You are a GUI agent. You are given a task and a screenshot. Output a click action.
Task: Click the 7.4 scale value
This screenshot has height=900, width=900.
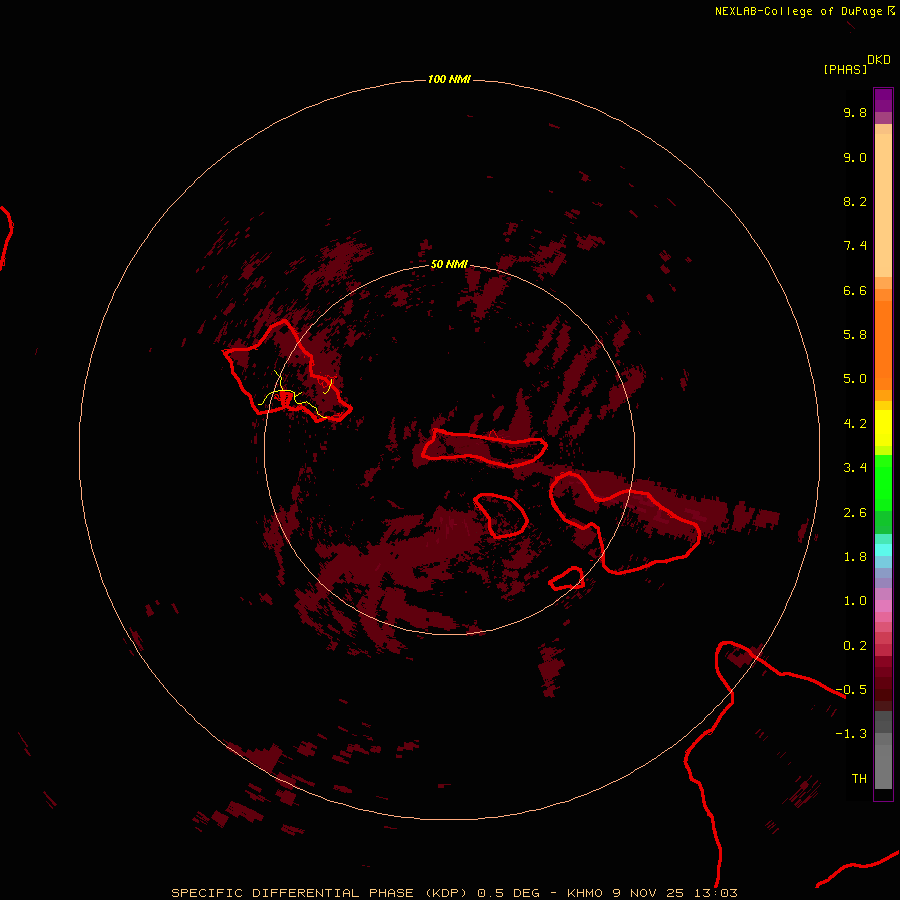[855, 246]
